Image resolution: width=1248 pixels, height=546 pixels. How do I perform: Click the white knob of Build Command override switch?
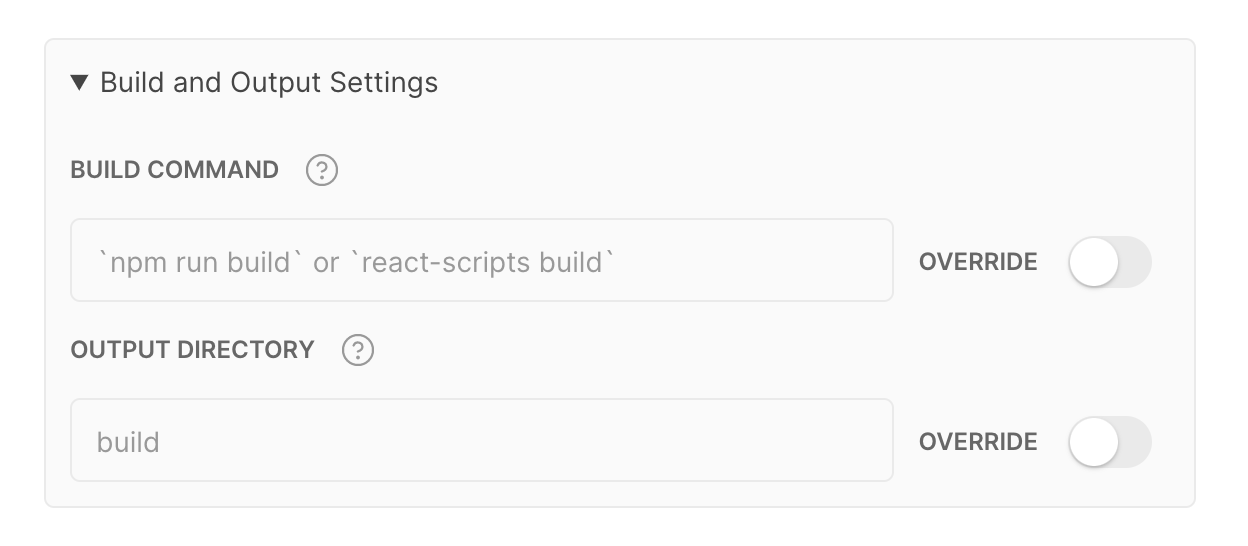(1093, 262)
